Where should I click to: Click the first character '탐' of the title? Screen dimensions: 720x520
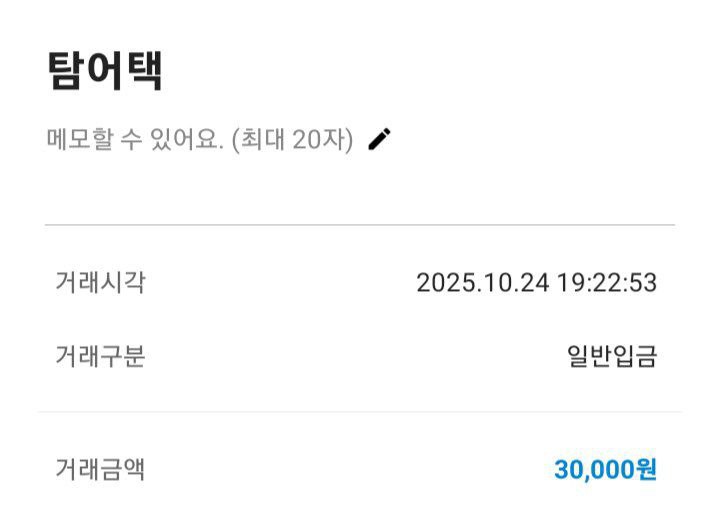pos(66,72)
